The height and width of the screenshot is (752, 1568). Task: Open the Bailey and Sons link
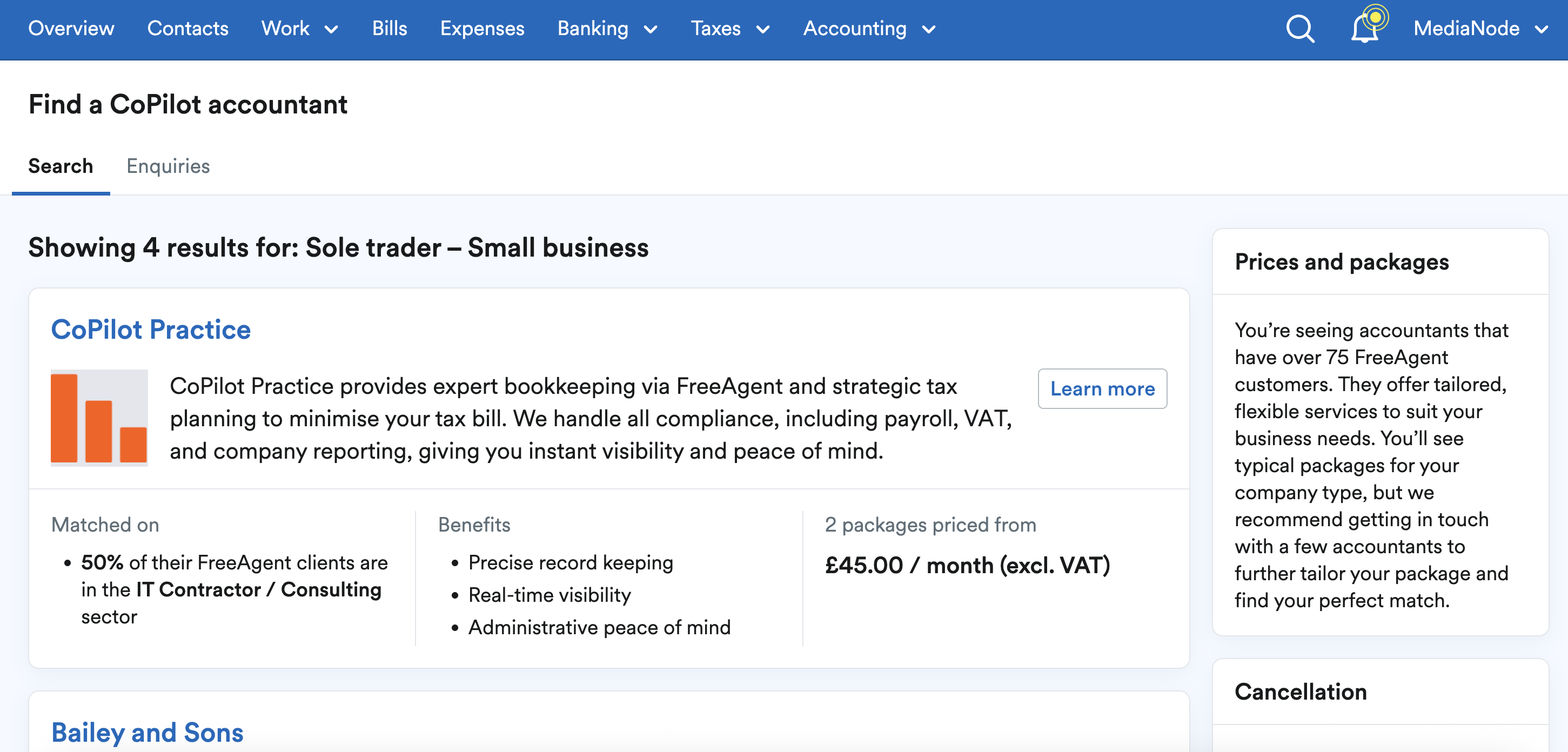[x=148, y=733]
